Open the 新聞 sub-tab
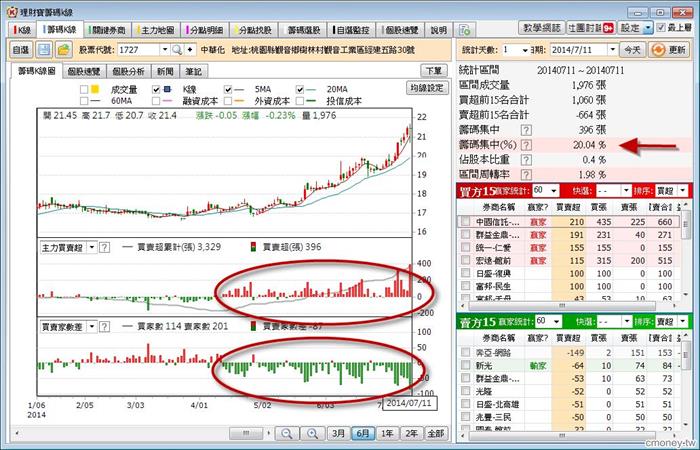This screenshot has width=700, height=450. click(x=165, y=71)
